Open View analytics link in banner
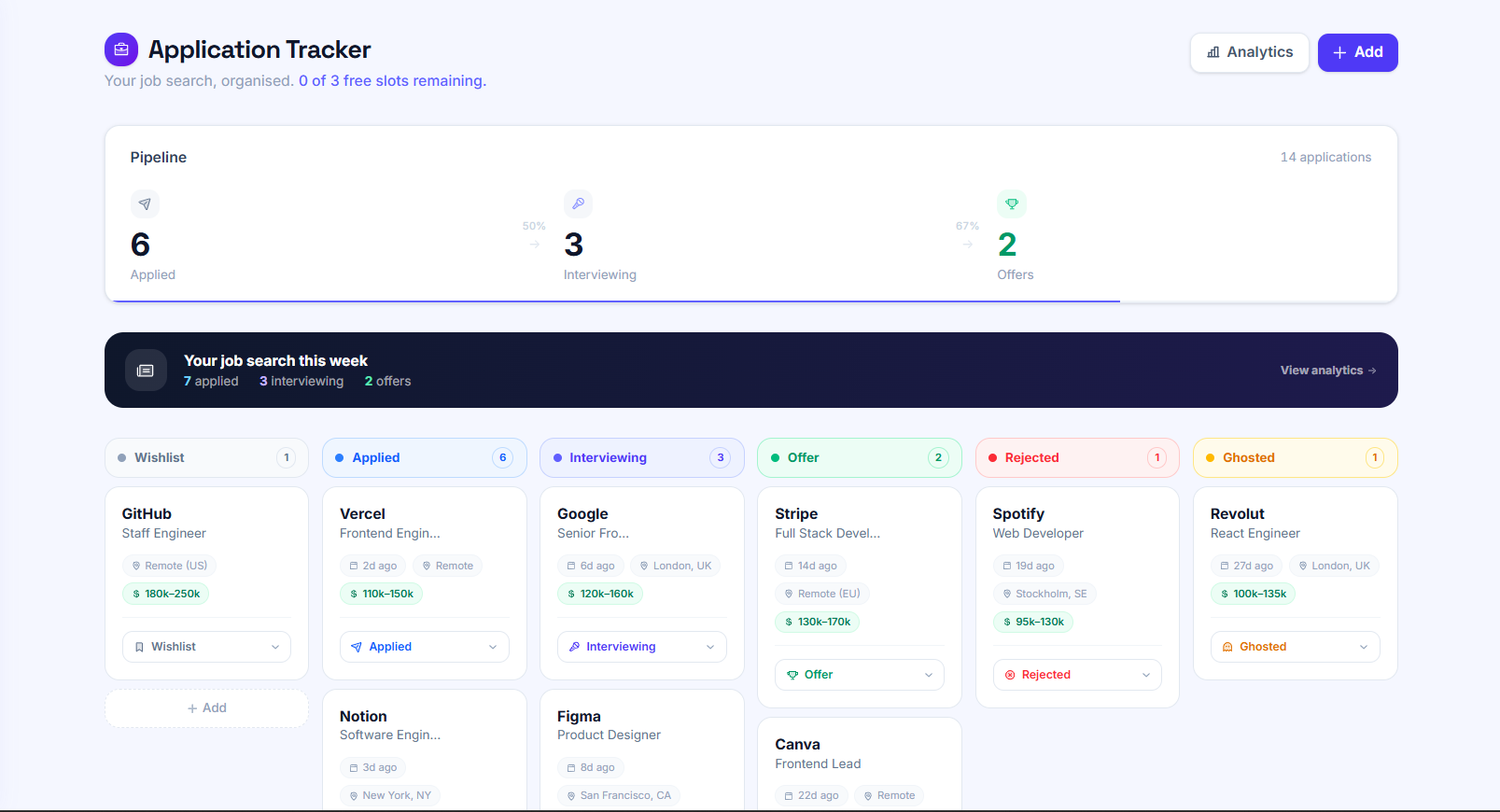This screenshot has width=1500, height=812. [1328, 371]
